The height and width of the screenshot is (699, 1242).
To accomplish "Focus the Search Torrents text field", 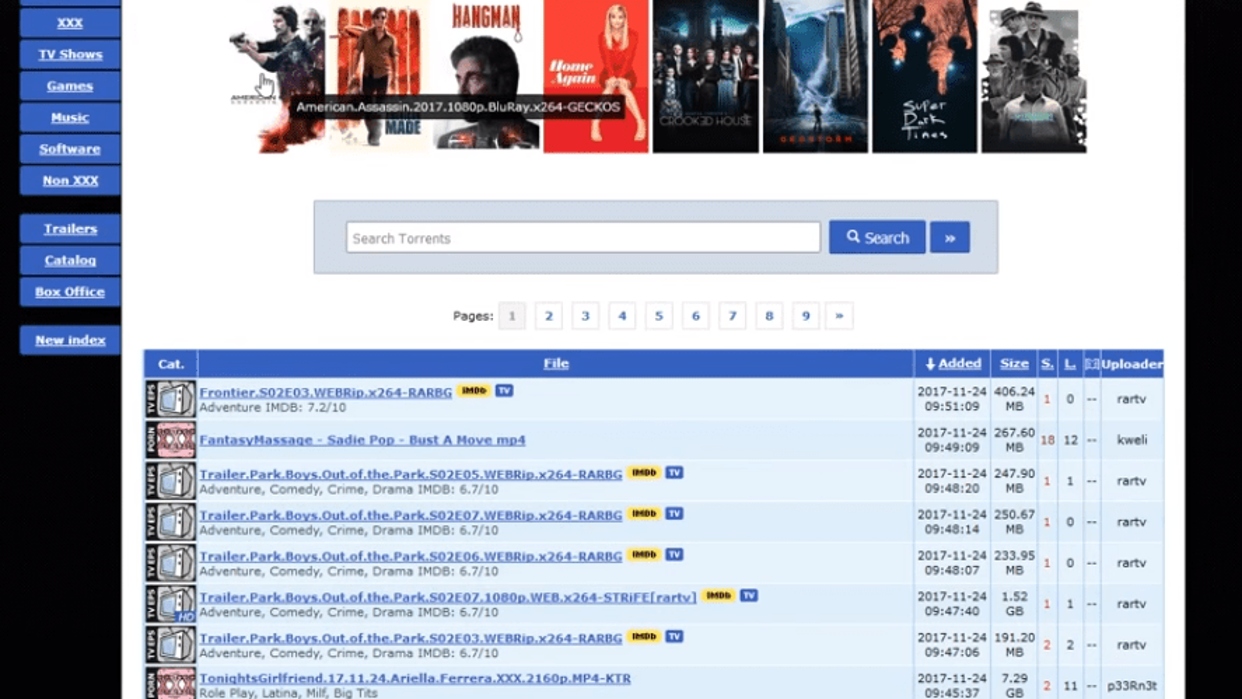I will pyautogui.click(x=583, y=238).
